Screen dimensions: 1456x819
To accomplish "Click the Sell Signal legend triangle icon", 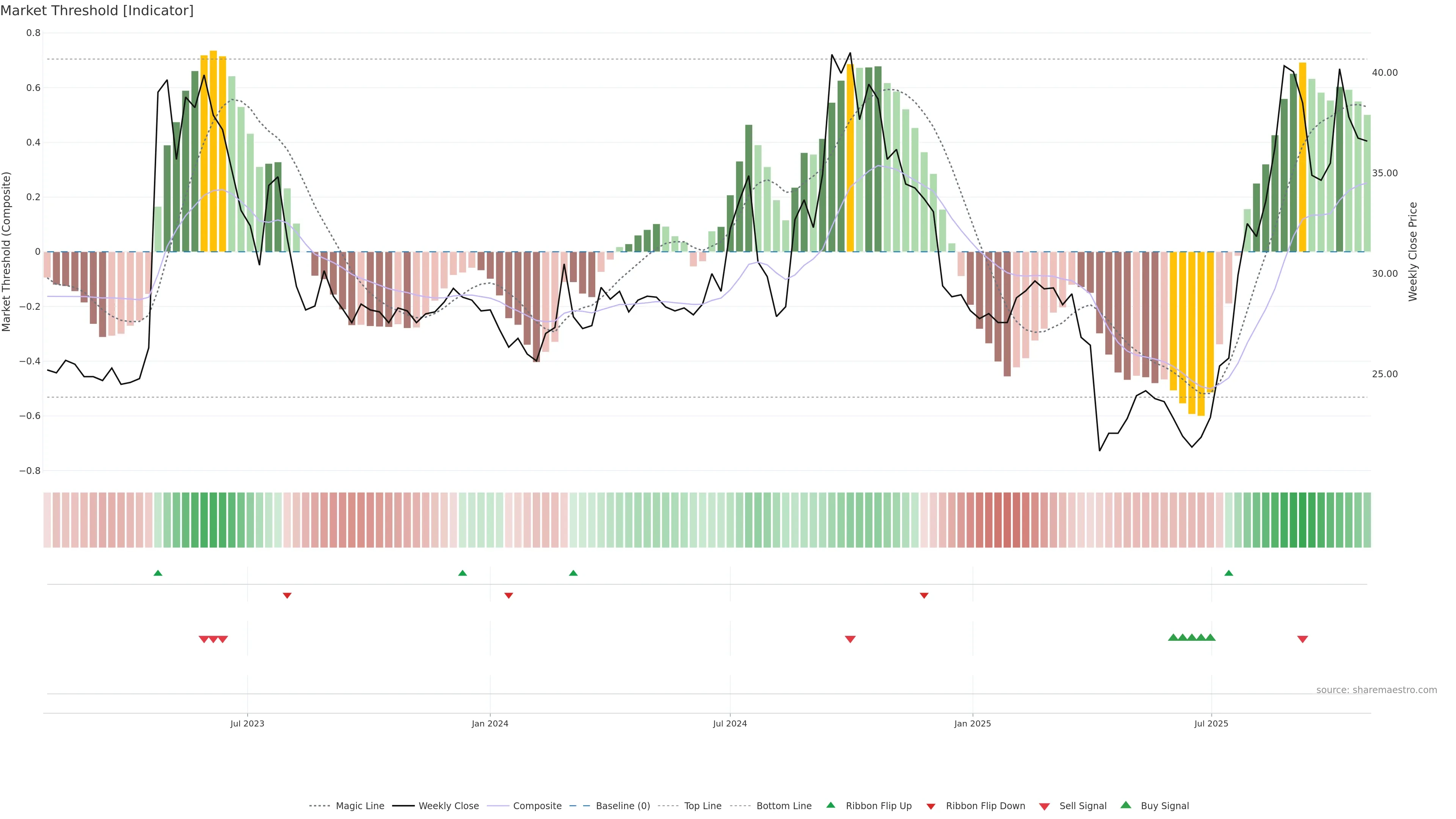I will click(1044, 806).
